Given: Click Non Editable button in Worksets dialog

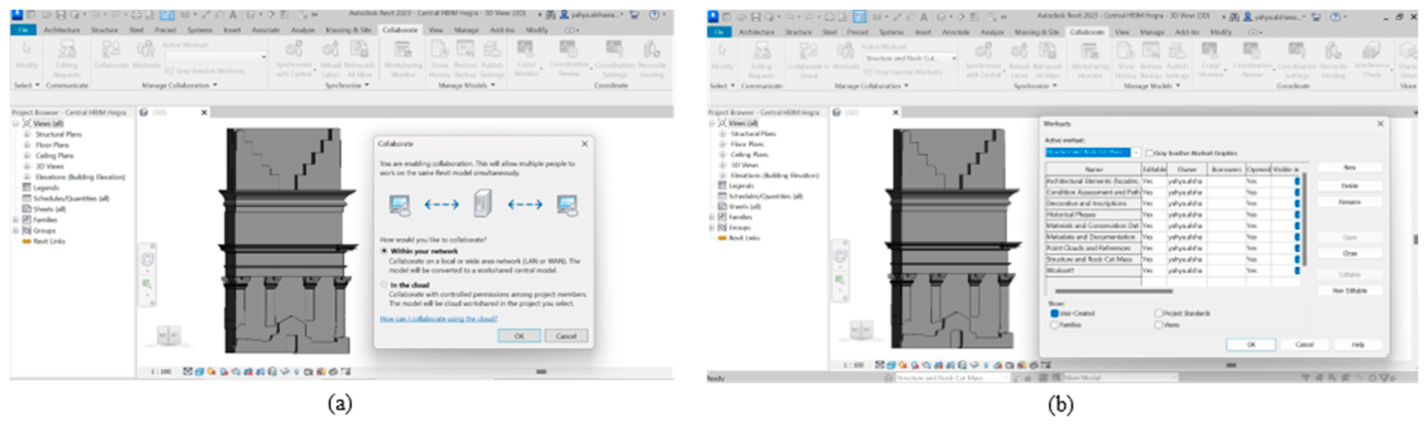Looking at the screenshot, I should point(1349,290).
